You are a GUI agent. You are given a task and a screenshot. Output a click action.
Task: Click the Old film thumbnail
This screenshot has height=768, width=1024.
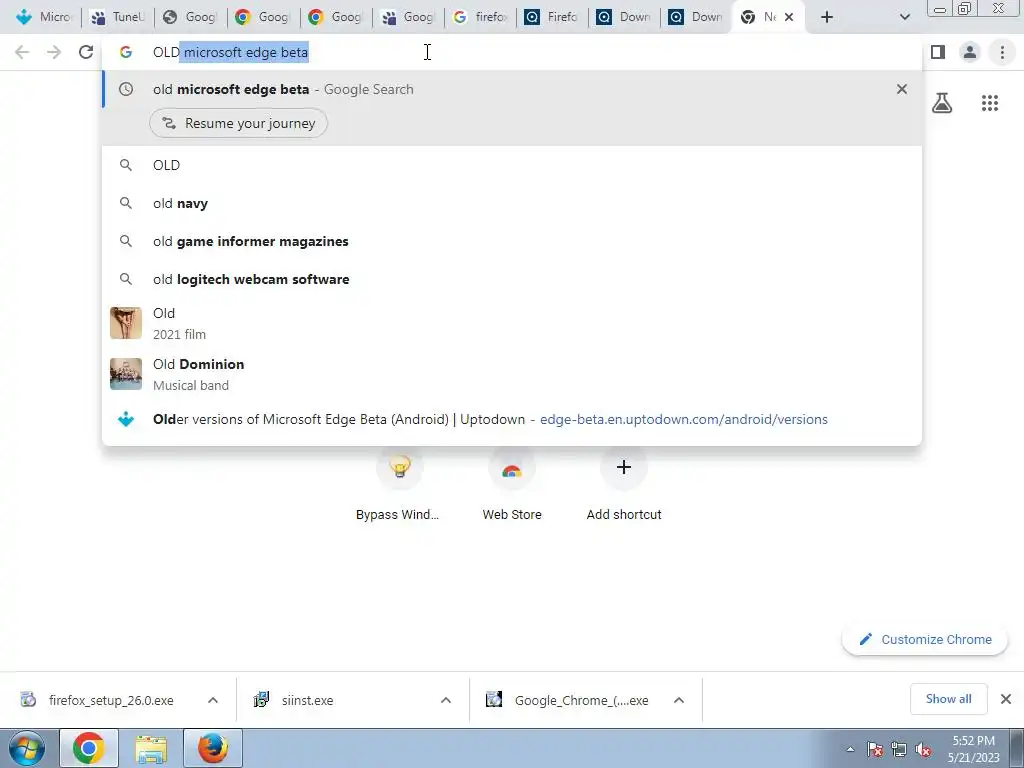pos(126,323)
